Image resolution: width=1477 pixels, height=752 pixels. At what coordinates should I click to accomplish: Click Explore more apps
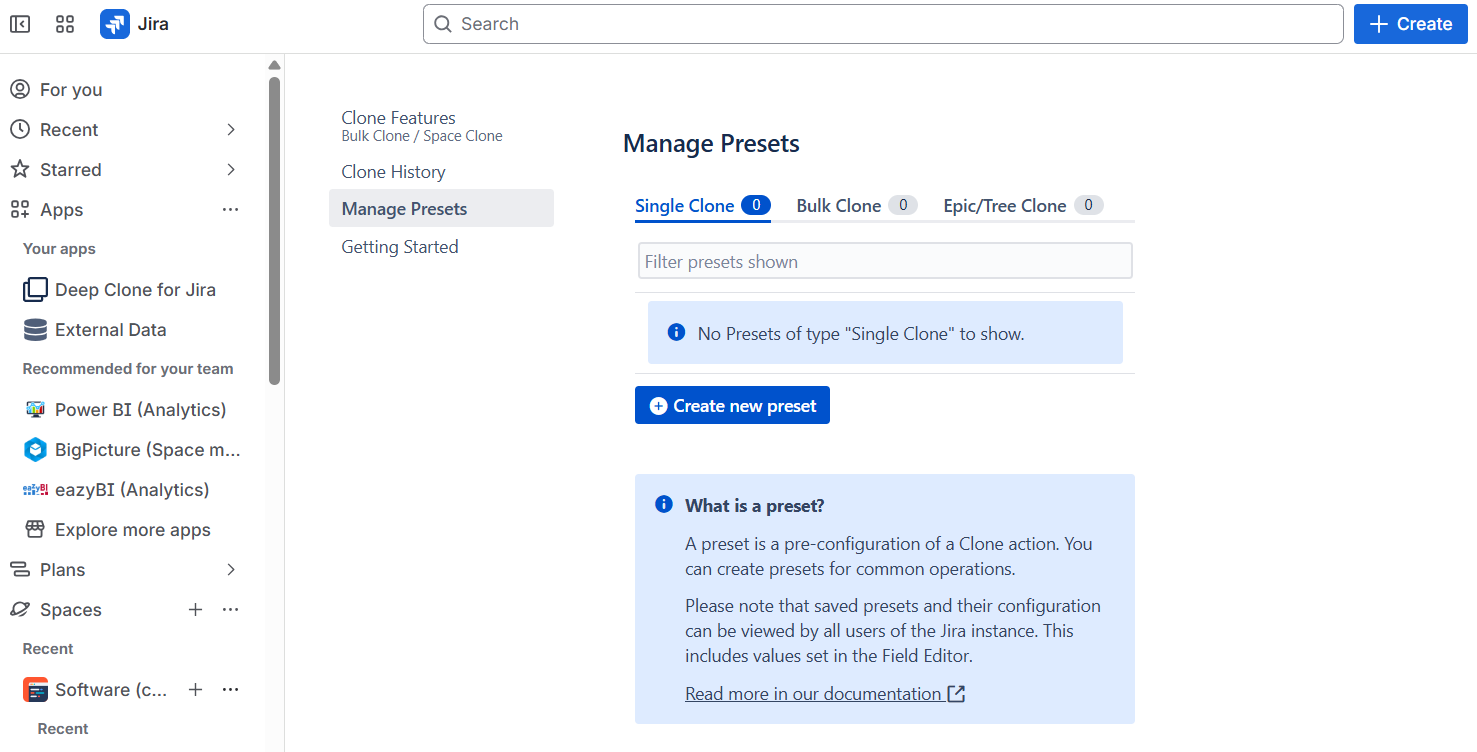[x=132, y=530]
